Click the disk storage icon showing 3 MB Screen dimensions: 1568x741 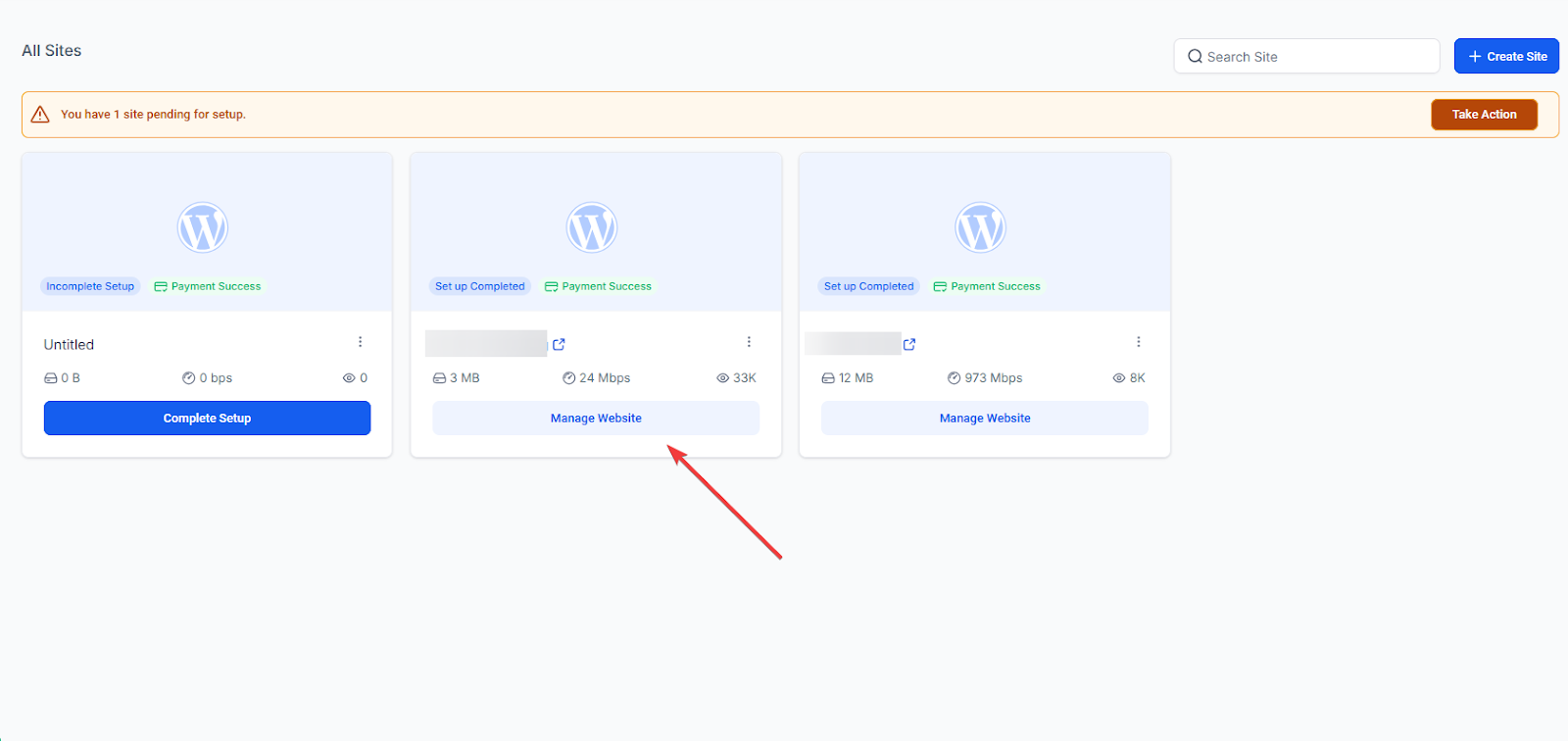click(439, 378)
